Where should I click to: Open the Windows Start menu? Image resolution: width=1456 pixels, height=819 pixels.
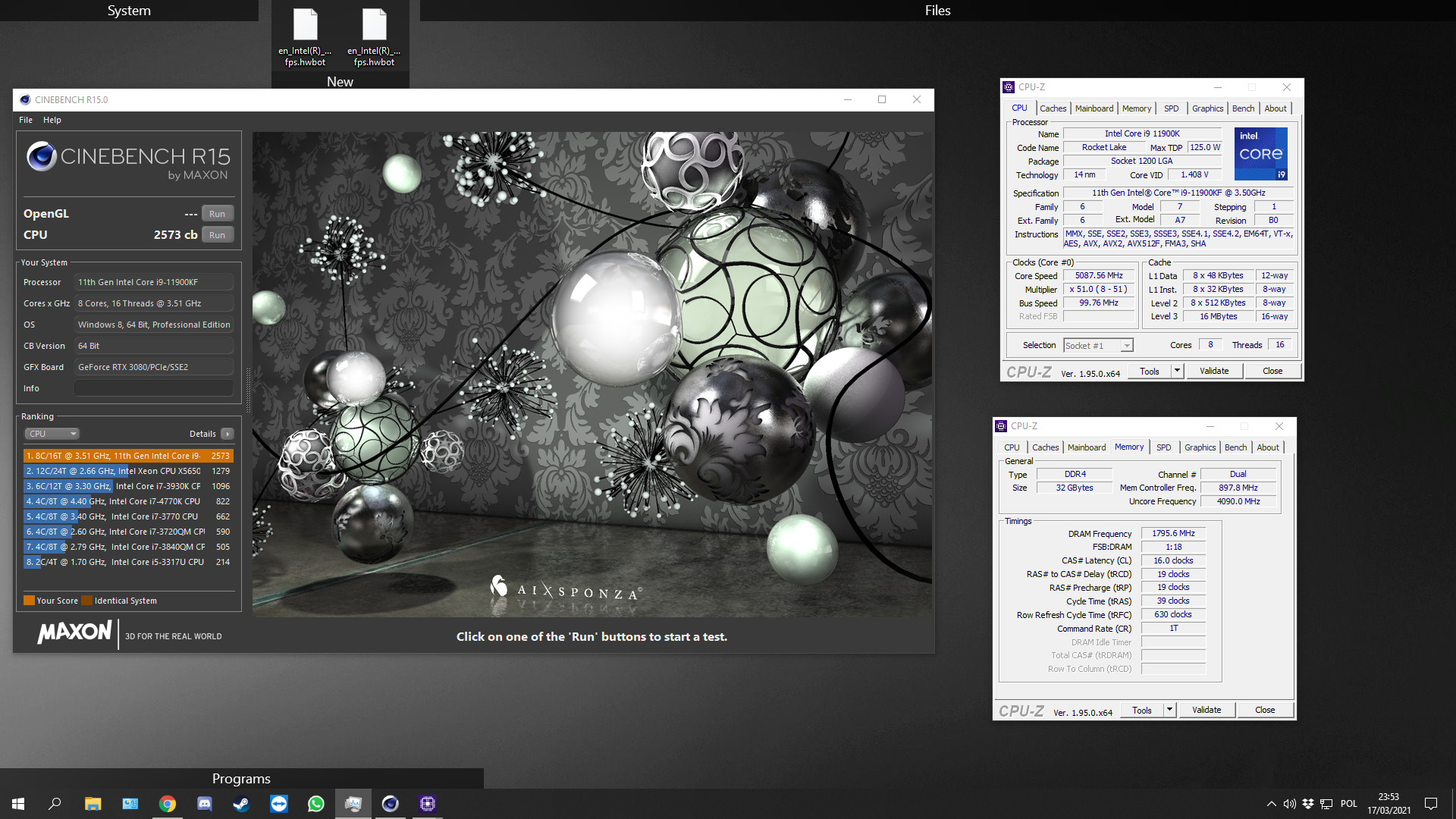pyautogui.click(x=18, y=804)
